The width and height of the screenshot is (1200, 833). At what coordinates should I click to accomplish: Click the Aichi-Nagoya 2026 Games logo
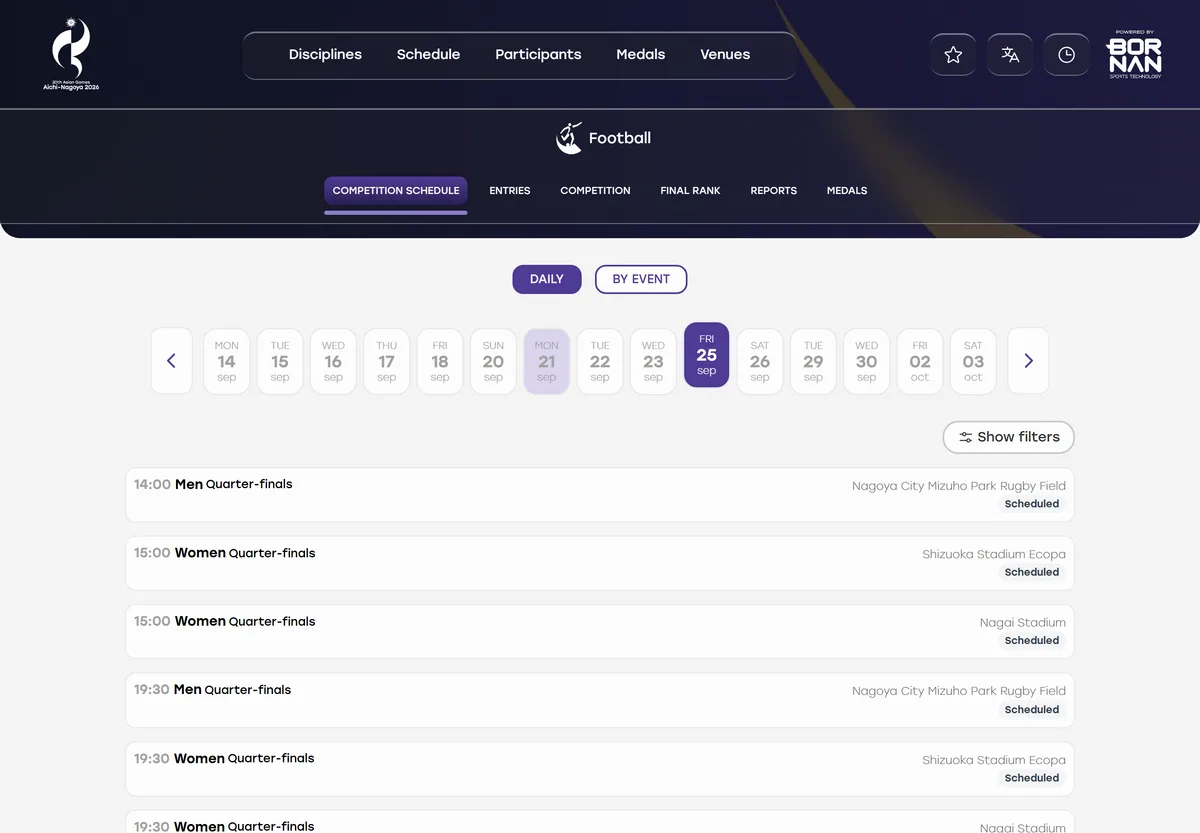(71, 54)
